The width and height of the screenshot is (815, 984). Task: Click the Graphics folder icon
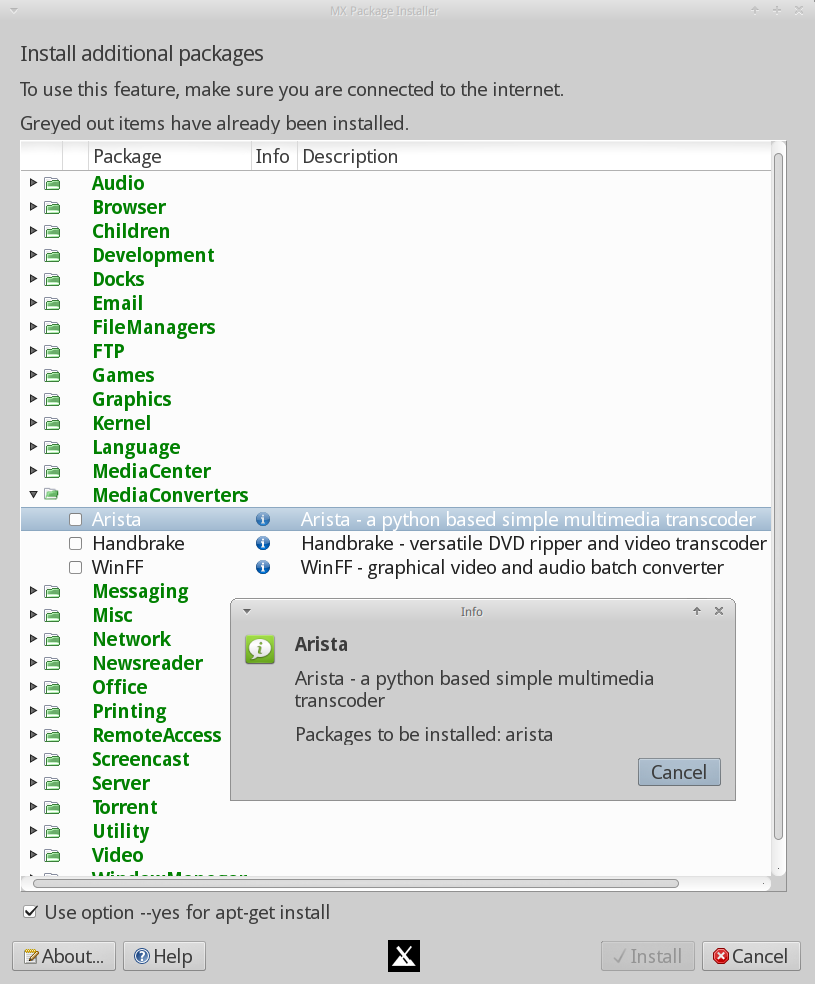pyautogui.click(x=53, y=399)
